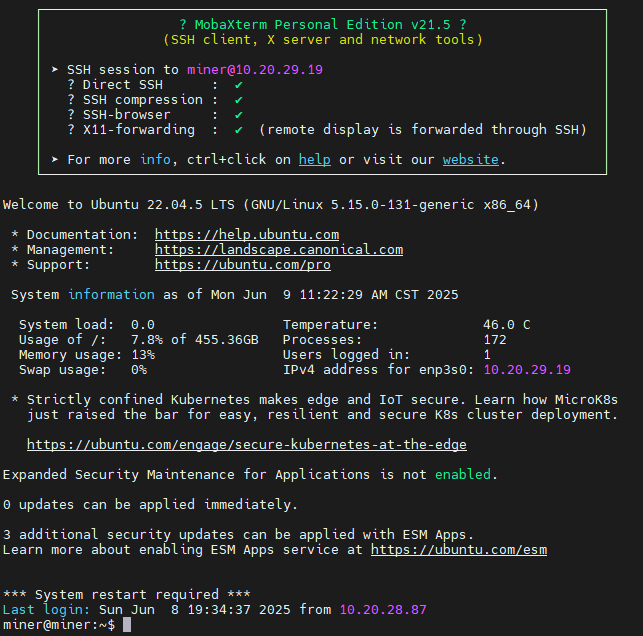Click the SSH-browser checkmark

[x=238, y=115]
